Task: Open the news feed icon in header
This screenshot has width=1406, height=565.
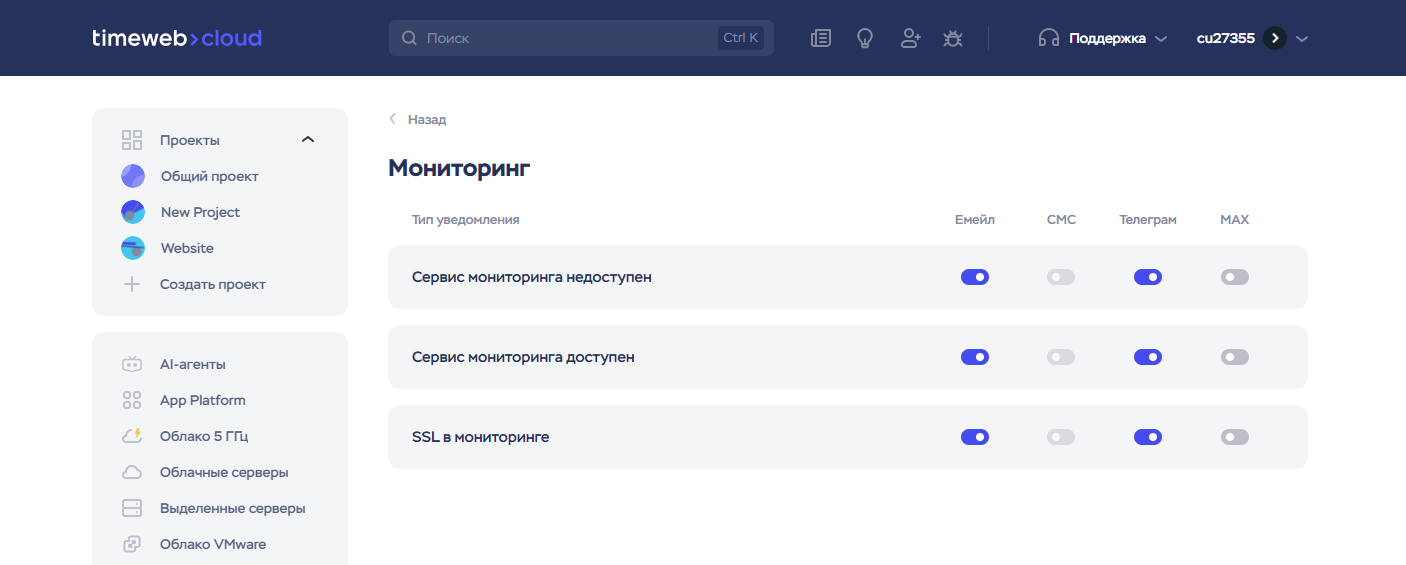Action: pyautogui.click(x=821, y=38)
